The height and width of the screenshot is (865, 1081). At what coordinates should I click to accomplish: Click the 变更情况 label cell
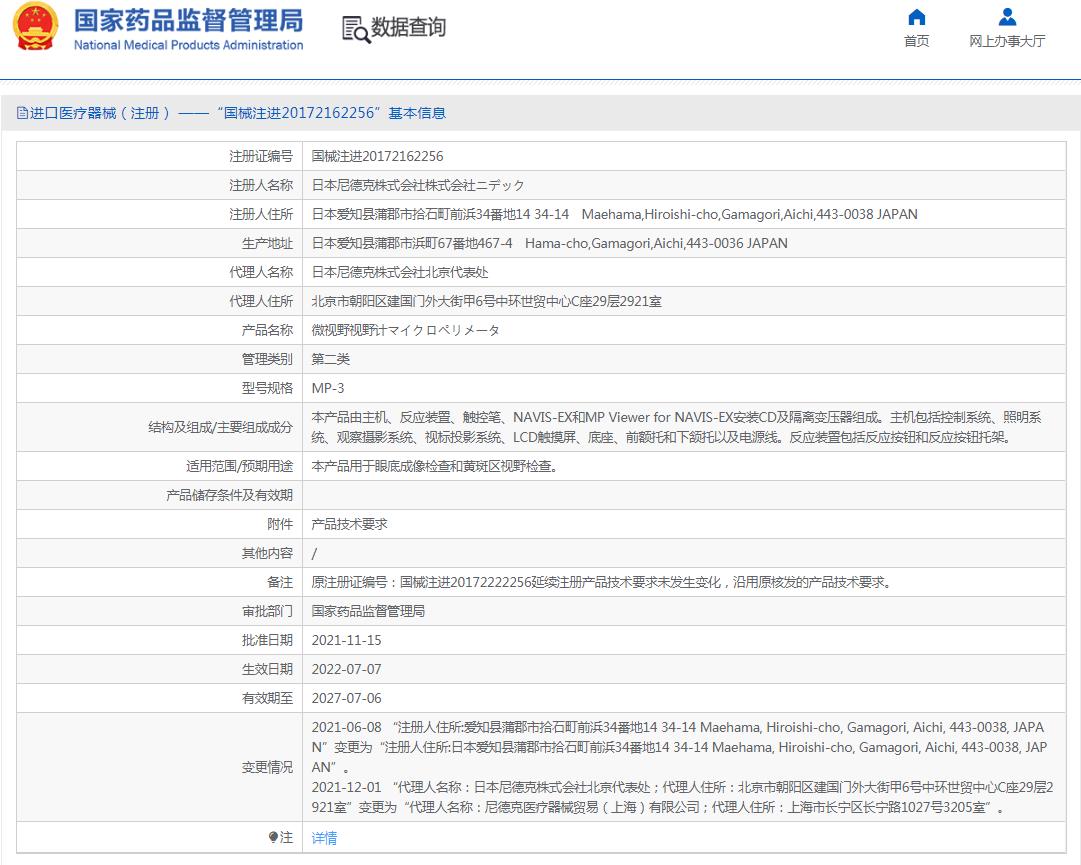tap(159, 767)
